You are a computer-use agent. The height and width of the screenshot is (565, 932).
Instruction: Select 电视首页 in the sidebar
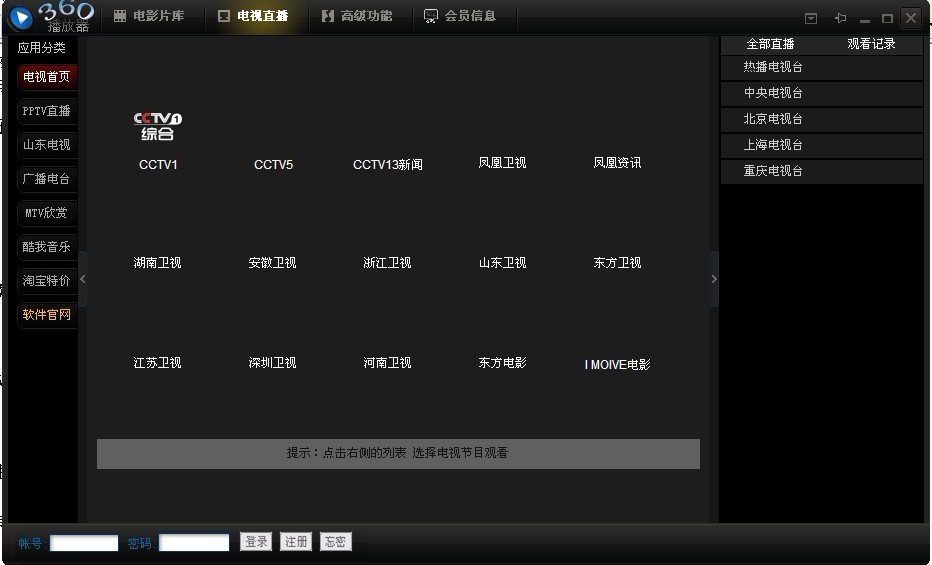pos(47,77)
